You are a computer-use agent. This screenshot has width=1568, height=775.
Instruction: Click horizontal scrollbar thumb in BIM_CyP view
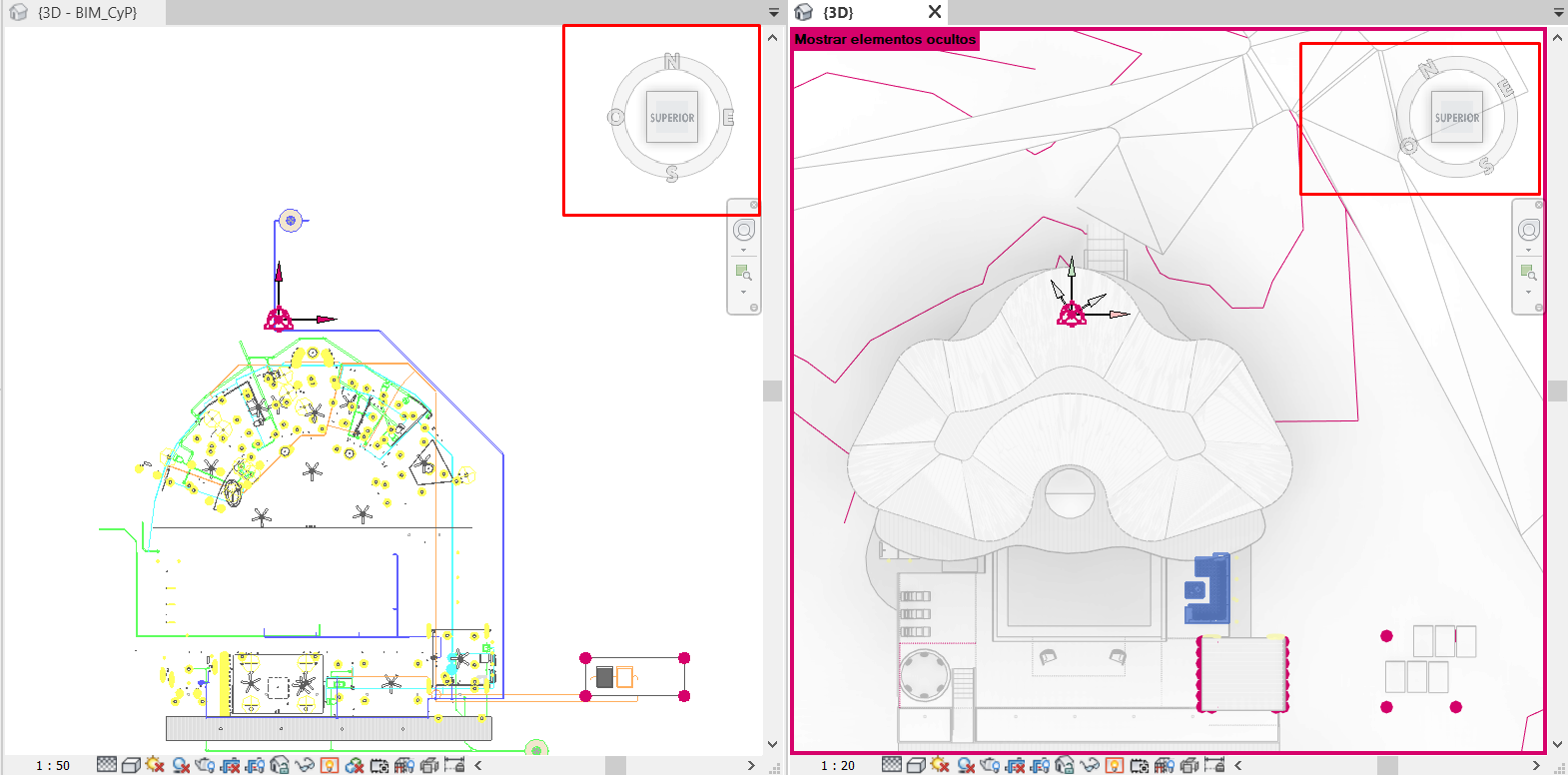[x=615, y=766]
